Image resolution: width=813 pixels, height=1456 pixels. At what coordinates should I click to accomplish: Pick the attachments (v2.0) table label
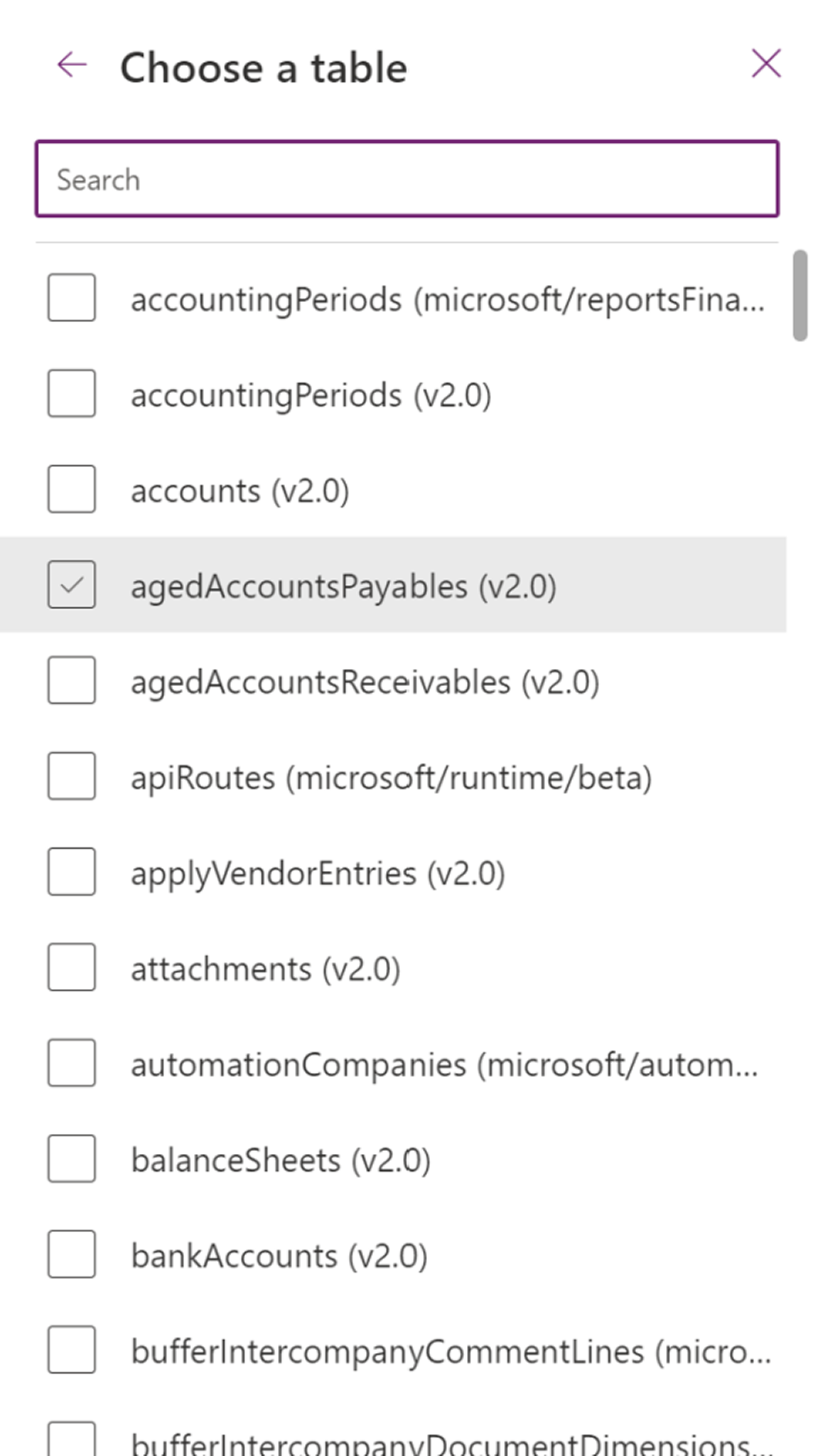point(265,969)
